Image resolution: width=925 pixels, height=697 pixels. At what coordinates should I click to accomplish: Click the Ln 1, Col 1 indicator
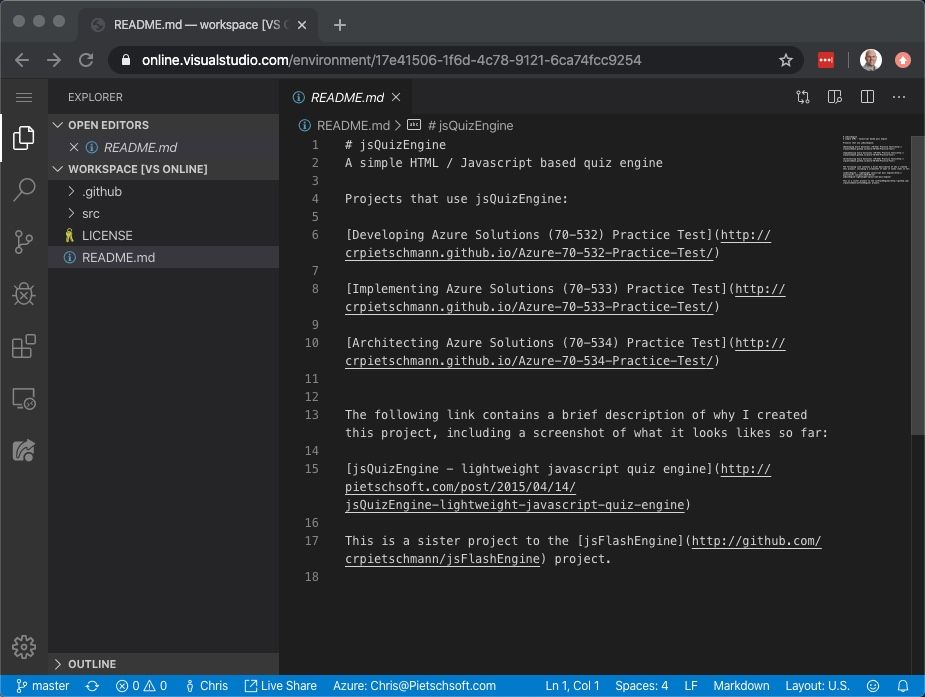572,686
